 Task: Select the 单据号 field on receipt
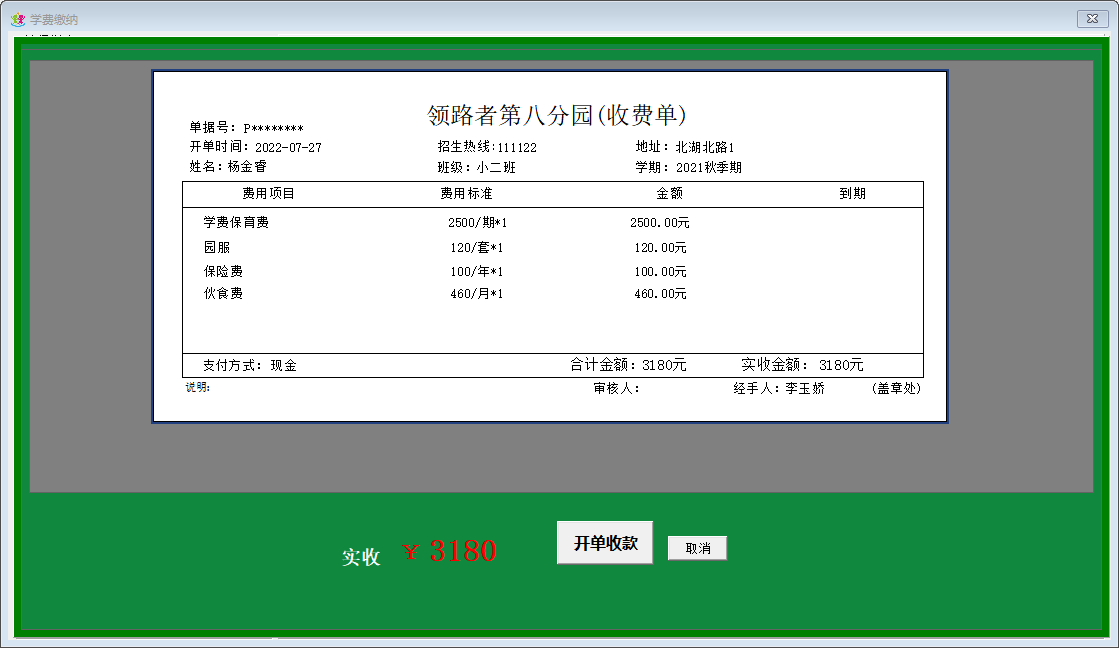point(246,128)
